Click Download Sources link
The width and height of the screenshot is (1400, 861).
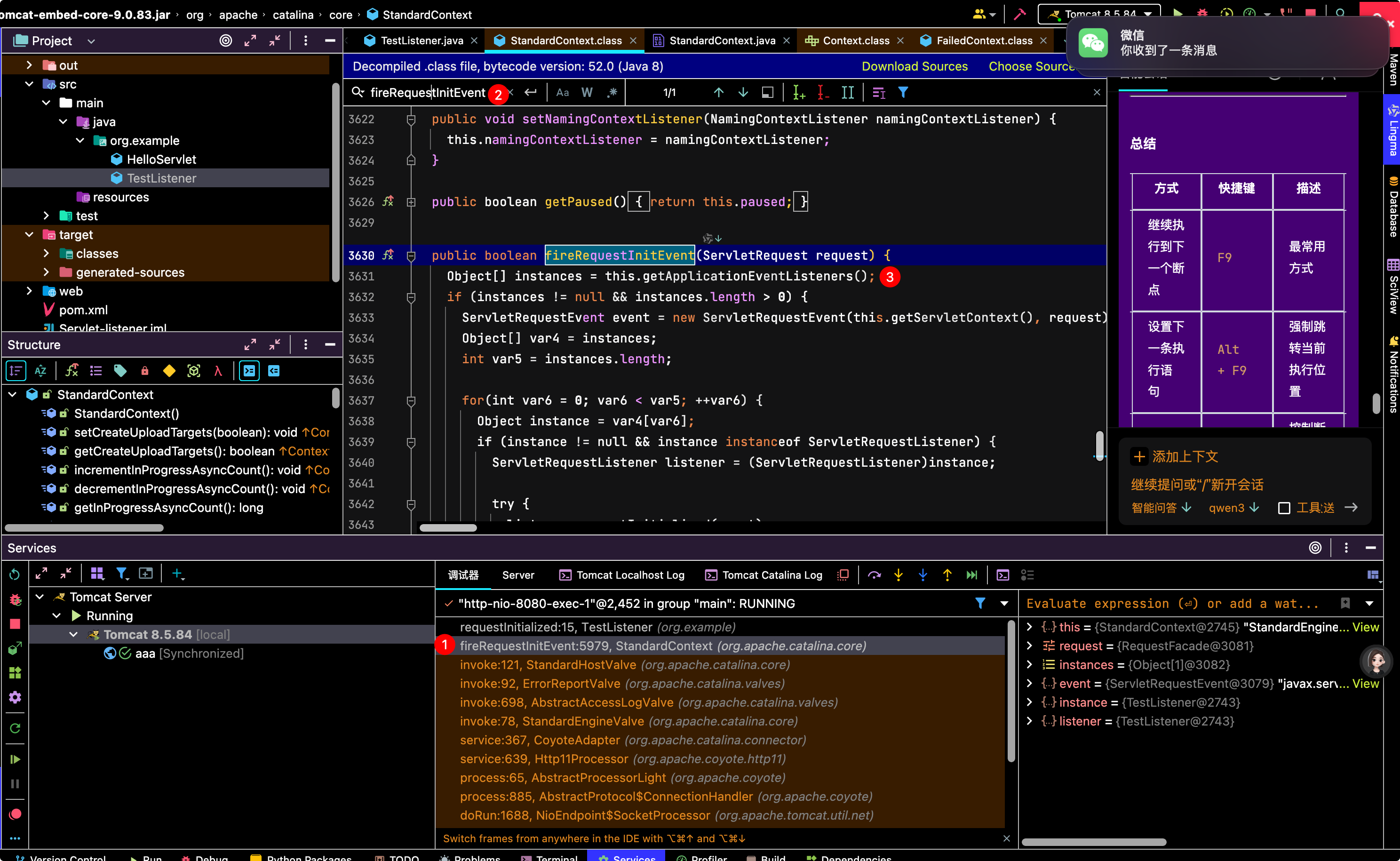pyautogui.click(x=915, y=66)
